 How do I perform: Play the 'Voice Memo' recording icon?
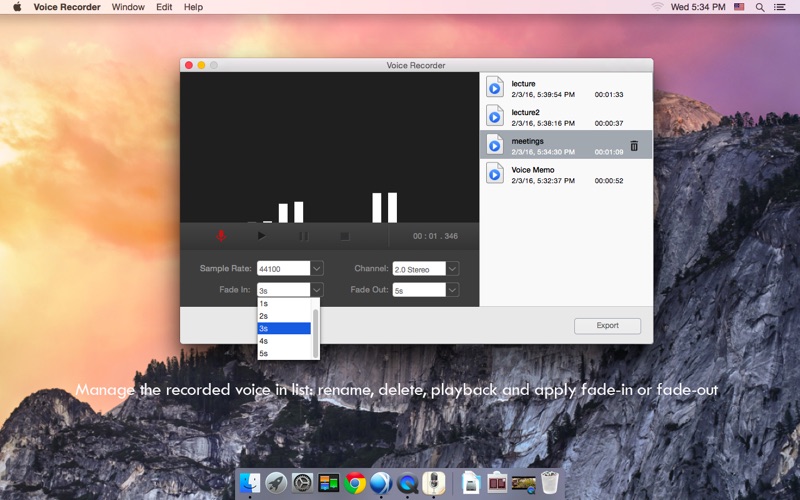click(x=494, y=173)
